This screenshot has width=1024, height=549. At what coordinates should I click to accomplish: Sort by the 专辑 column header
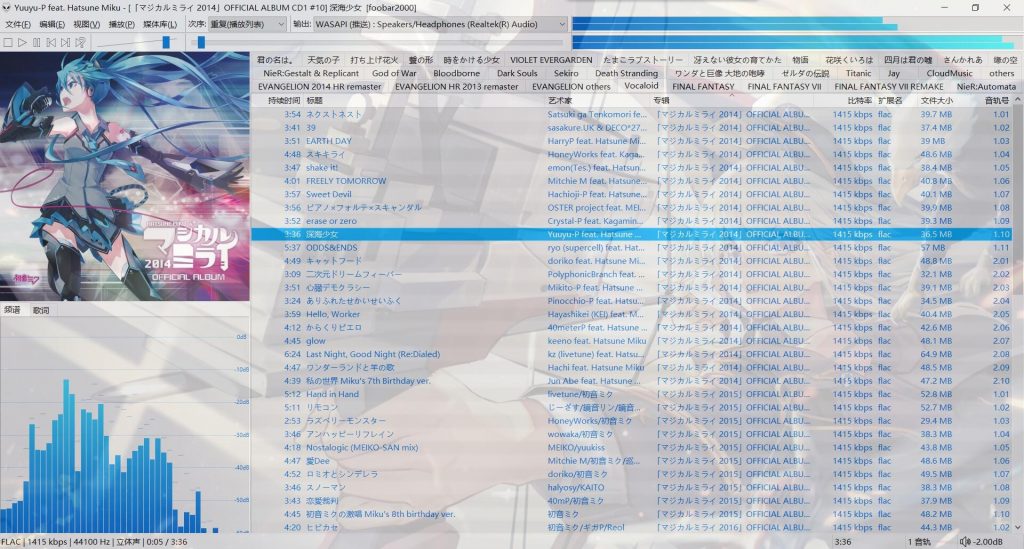[661, 101]
